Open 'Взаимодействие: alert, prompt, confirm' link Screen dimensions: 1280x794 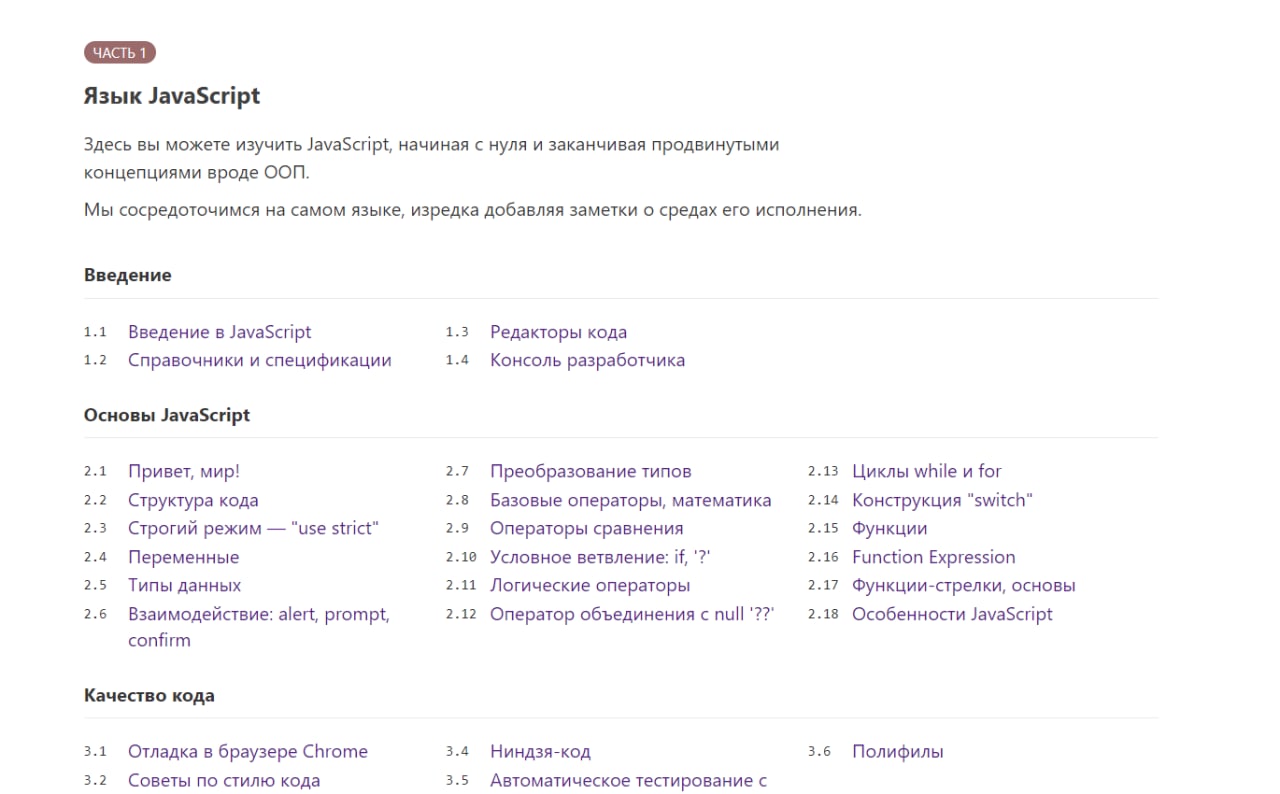coord(259,627)
